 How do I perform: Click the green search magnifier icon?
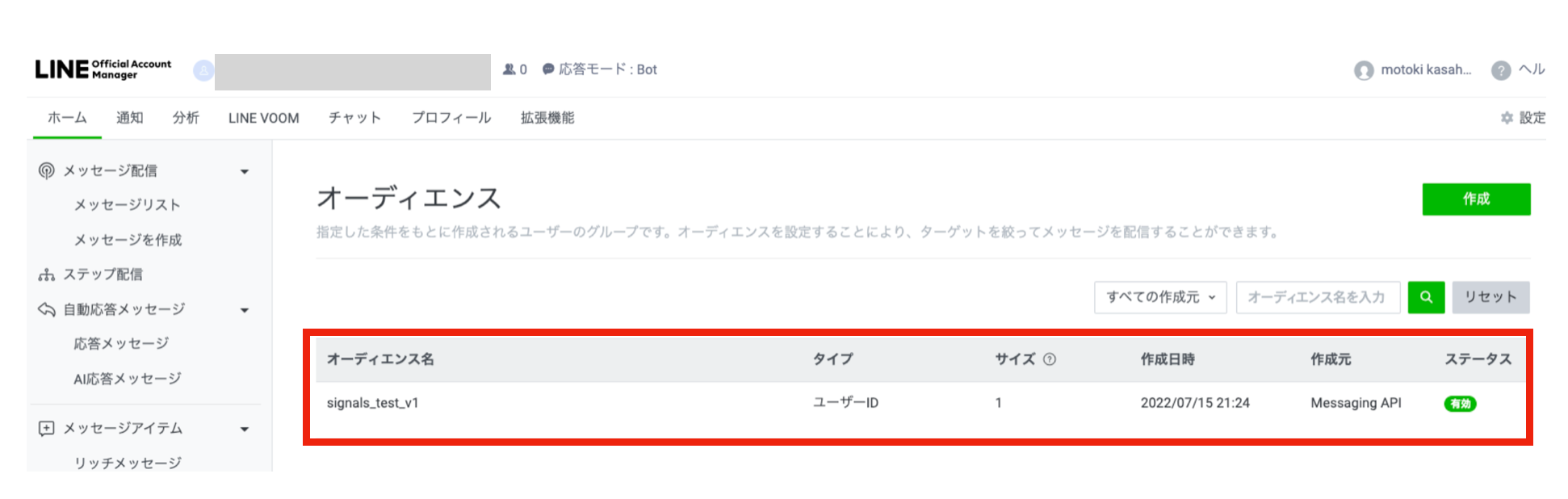[1426, 297]
